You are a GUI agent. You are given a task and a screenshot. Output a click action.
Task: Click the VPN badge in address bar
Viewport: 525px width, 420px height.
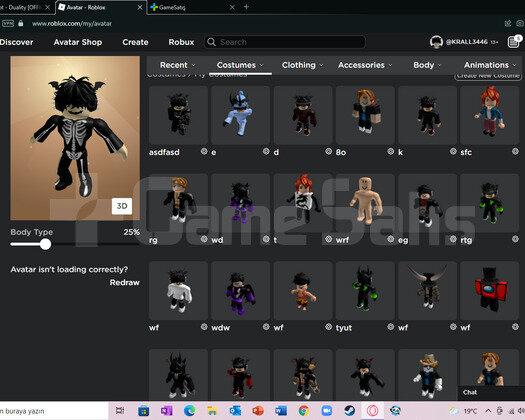(8, 23)
